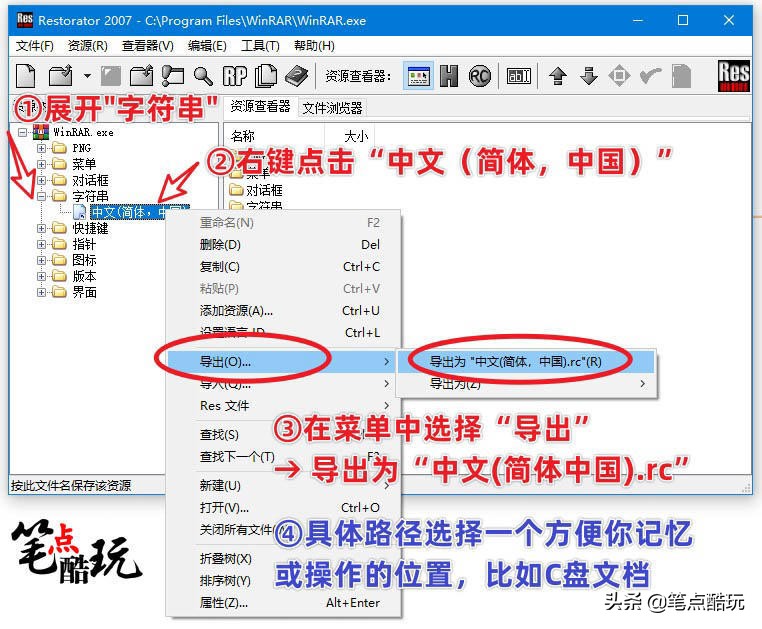762x629 pixels.
Task: Click the grayed checkmark commit icon
Action: click(650, 76)
